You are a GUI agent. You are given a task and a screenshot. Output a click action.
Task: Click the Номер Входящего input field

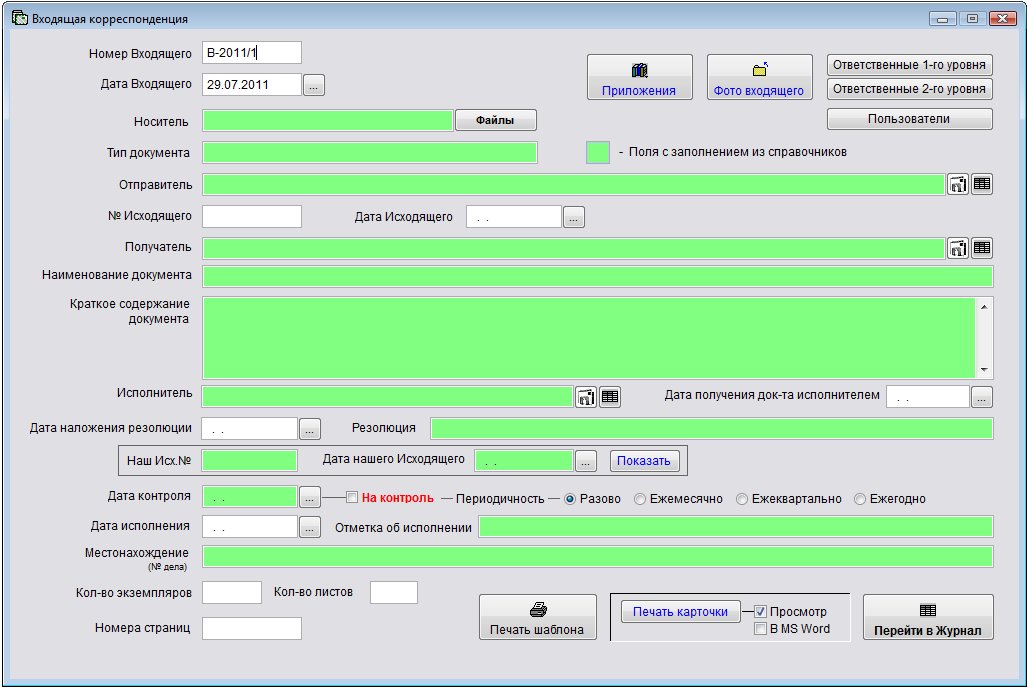point(251,53)
